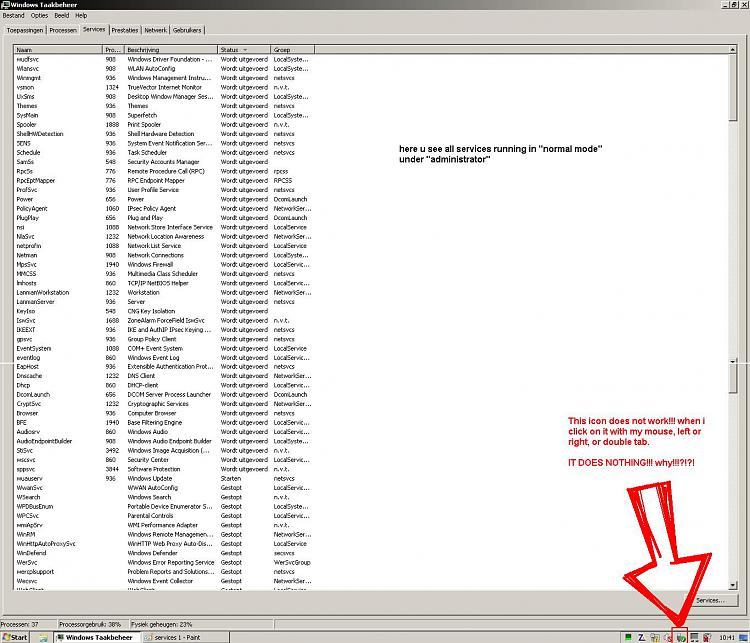Viewport: 750px width, 643px height.
Task: Select the LanmanServer service row
Action: click(164, 302)
